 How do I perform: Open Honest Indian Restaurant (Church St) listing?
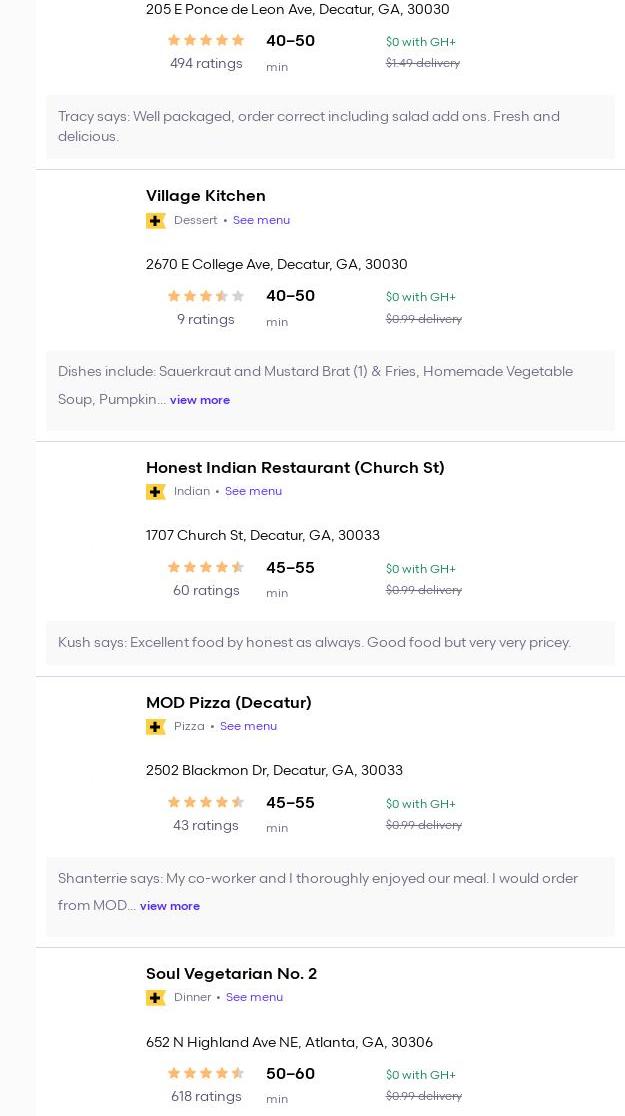295,467
